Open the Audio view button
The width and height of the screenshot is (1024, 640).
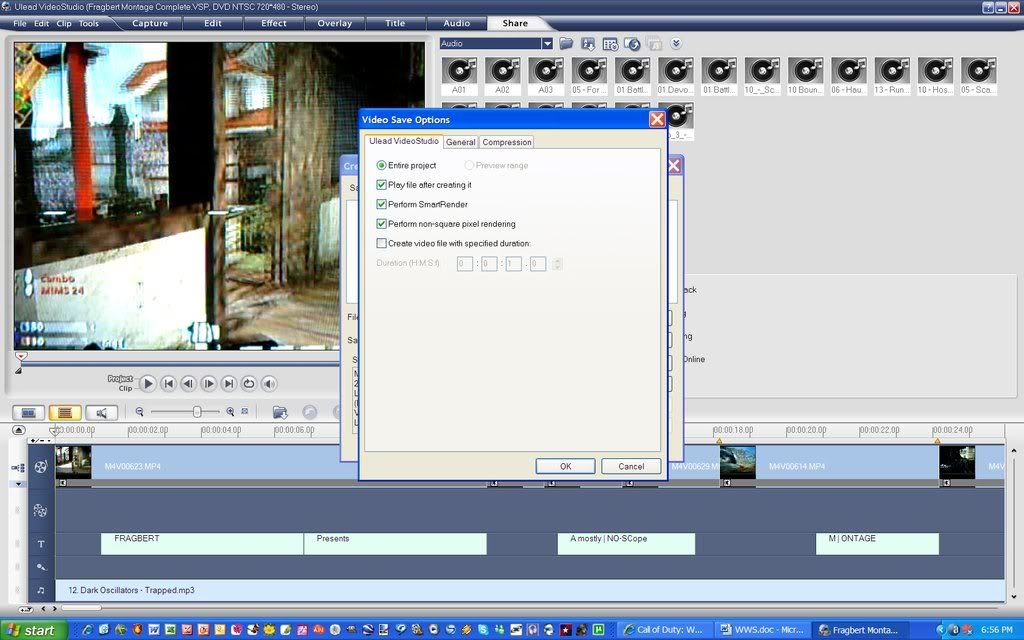(101, 412)
